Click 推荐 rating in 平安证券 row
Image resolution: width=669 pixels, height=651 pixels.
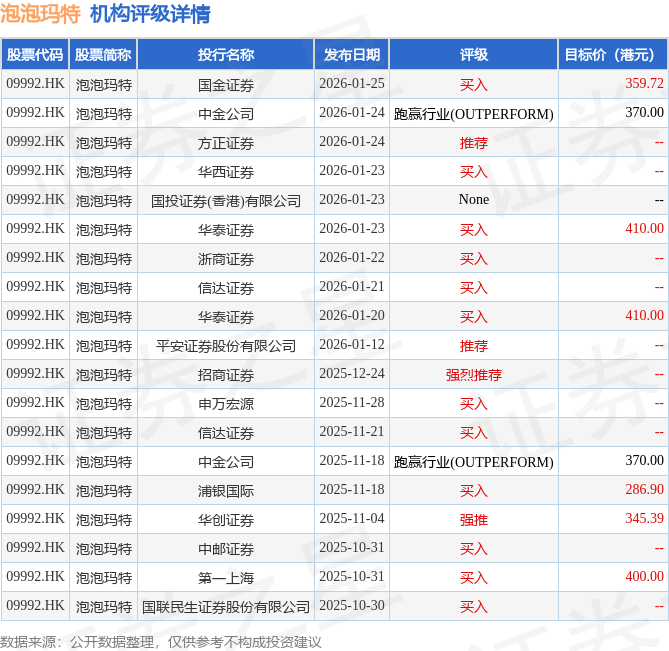click(x=474, y=346)
